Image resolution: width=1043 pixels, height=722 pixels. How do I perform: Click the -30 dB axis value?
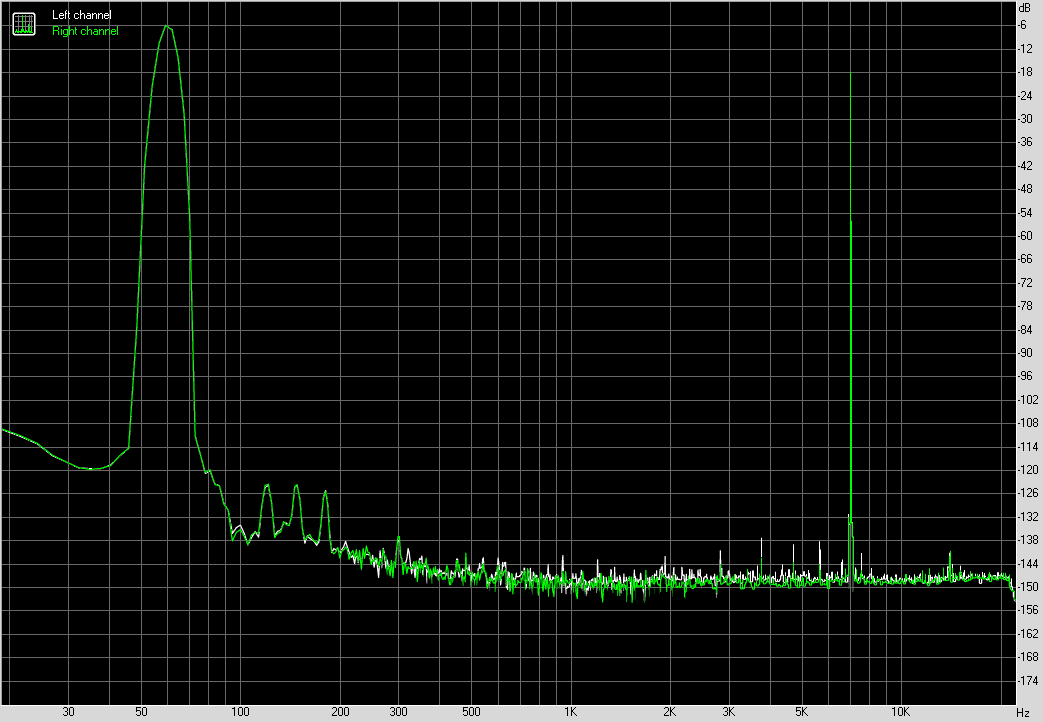click(1025, 118)
